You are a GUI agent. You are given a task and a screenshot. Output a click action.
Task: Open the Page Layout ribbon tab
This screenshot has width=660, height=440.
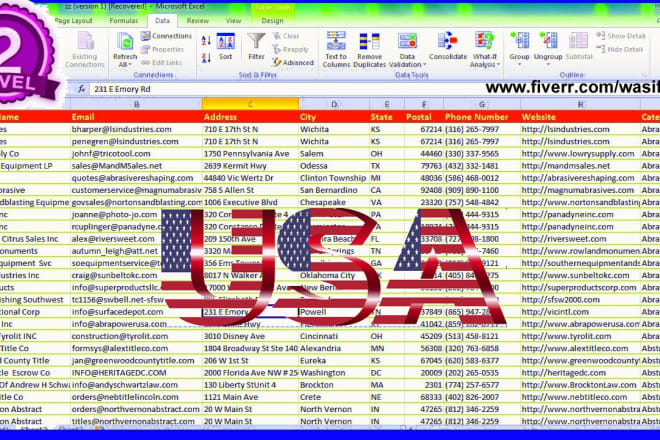pyautogui.click(x=74, y=20)
